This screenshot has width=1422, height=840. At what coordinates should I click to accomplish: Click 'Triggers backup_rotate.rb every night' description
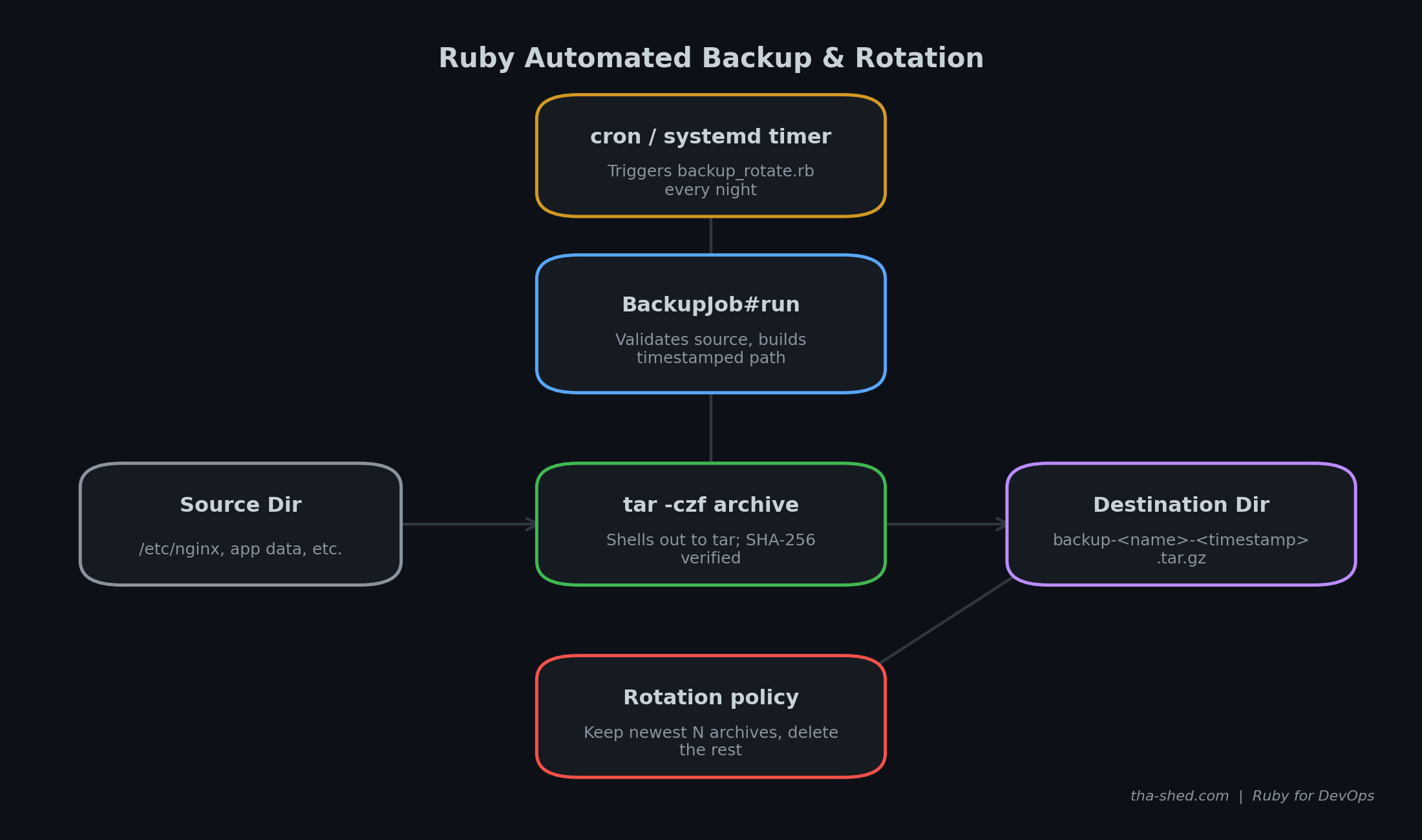(x=711, y=180)
